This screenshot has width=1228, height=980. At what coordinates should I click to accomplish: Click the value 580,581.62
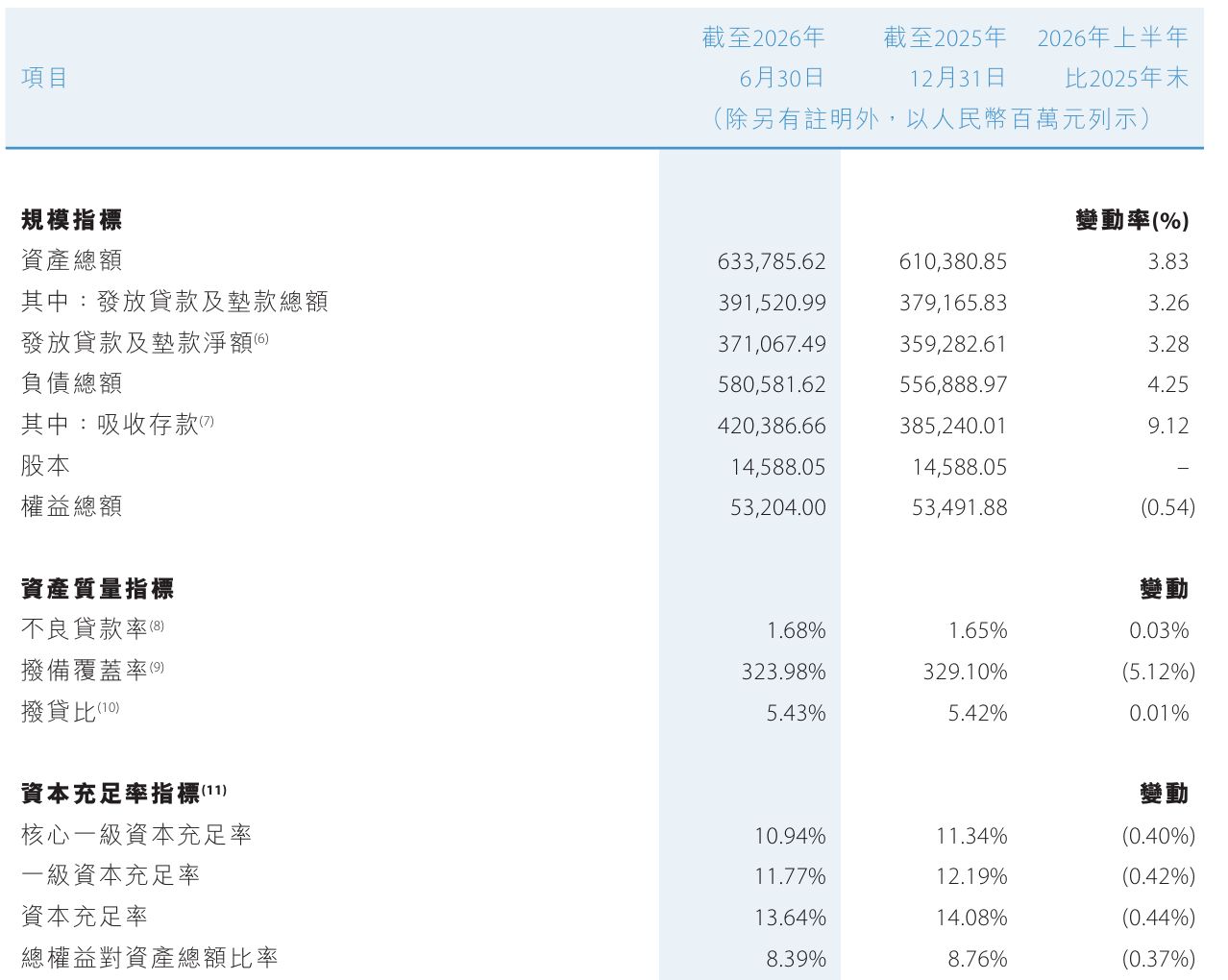772,384
